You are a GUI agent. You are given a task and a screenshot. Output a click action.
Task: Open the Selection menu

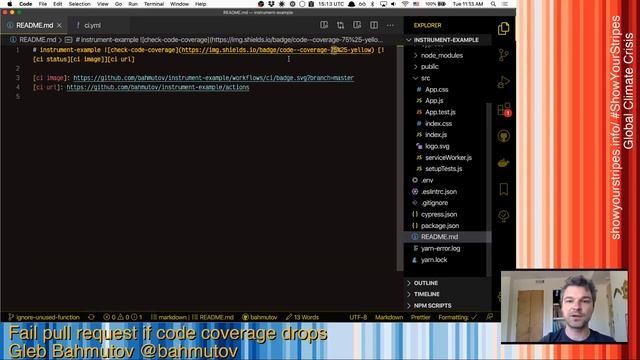79,4
